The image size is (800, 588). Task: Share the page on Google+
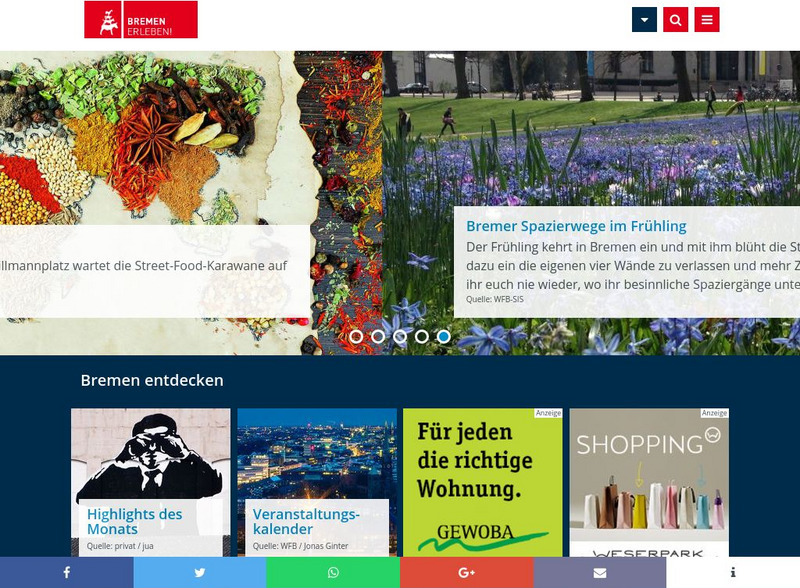click(x=466, y=573)
